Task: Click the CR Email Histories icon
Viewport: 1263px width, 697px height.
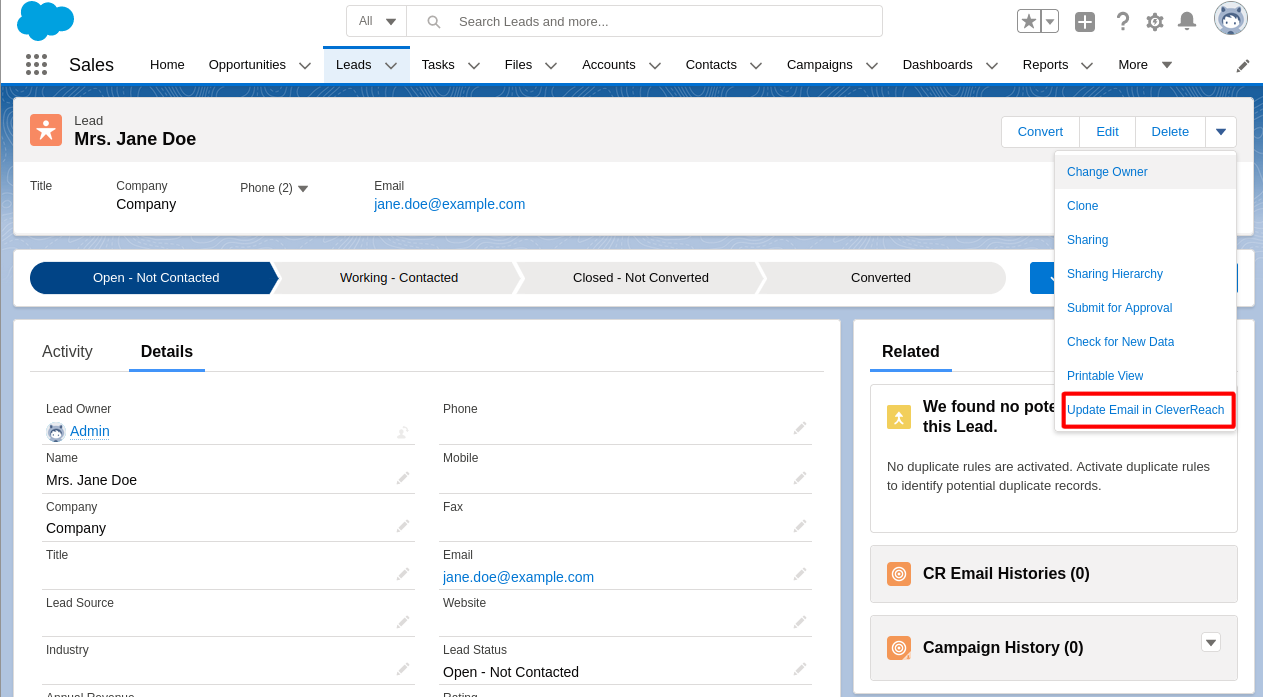Action: [899, 574]
